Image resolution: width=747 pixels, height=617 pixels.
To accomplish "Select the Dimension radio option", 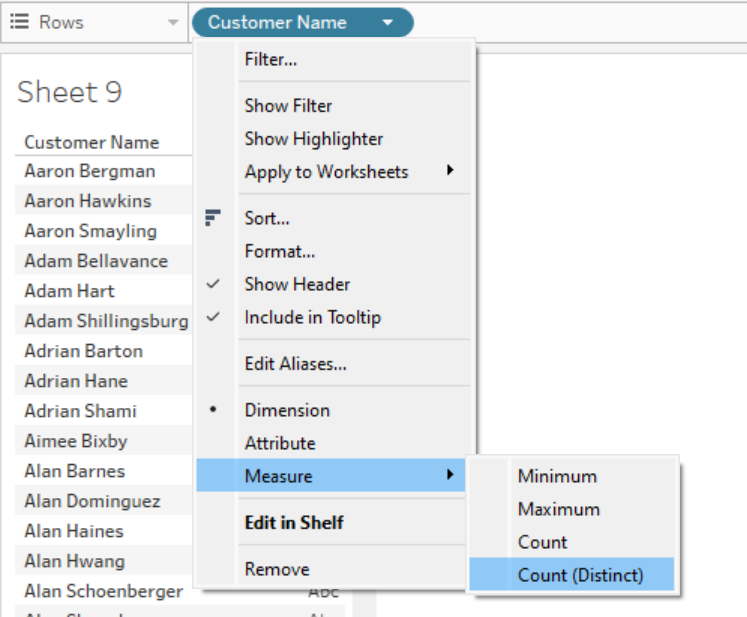I will [287, 410].
